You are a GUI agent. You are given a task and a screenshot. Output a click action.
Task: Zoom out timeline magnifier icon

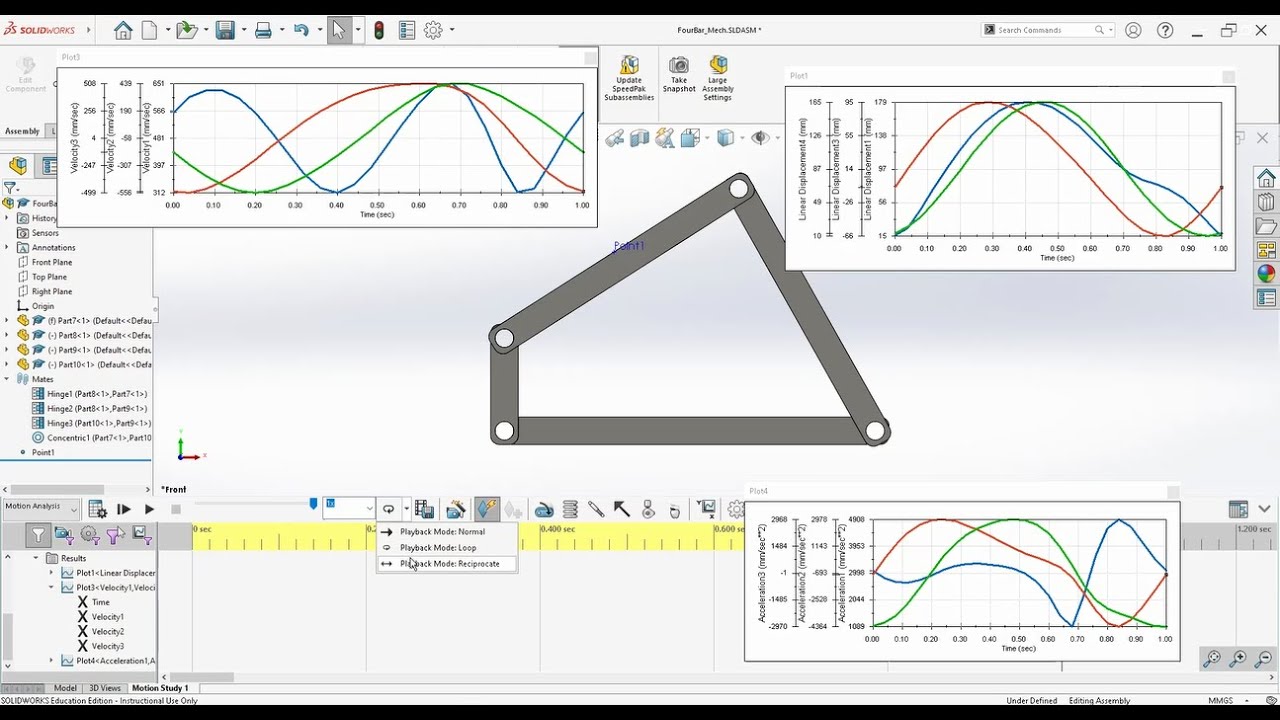[1264, 658]
